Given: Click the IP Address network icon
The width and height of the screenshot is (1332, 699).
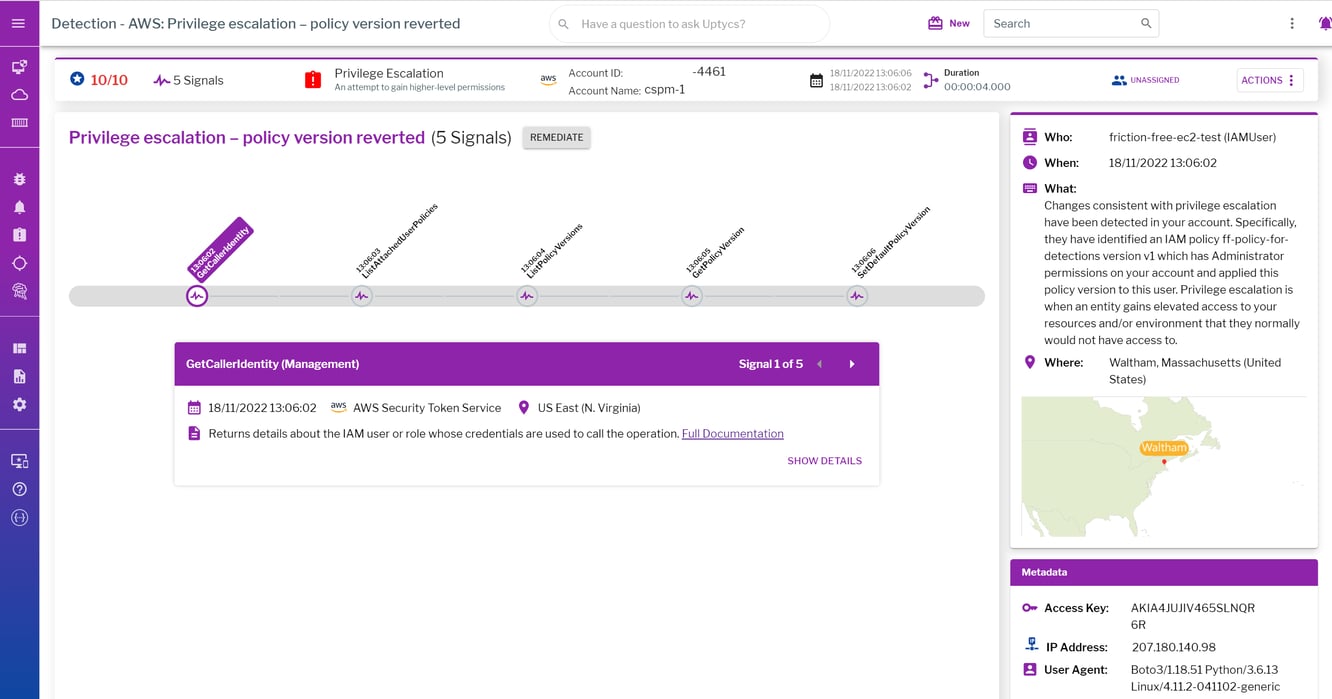Looking at the screenshot, I should coord(1030,645).
